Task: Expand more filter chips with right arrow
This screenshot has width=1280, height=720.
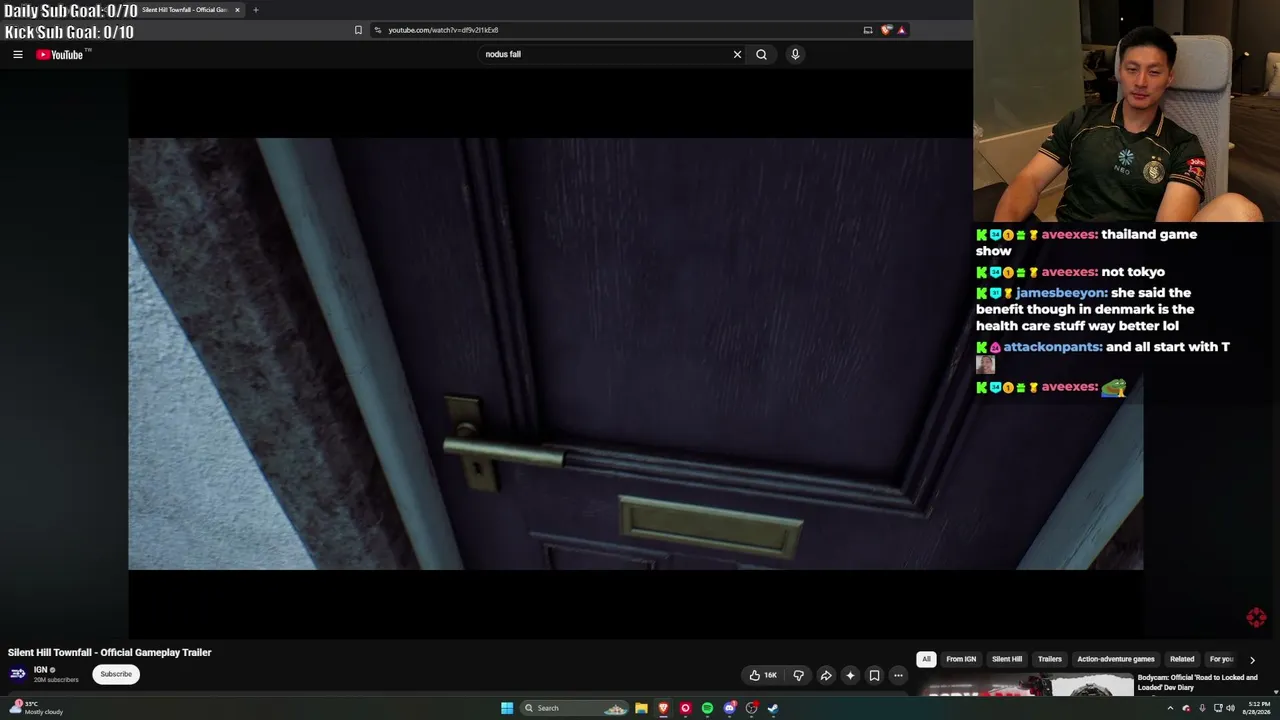Action: 1252,660
